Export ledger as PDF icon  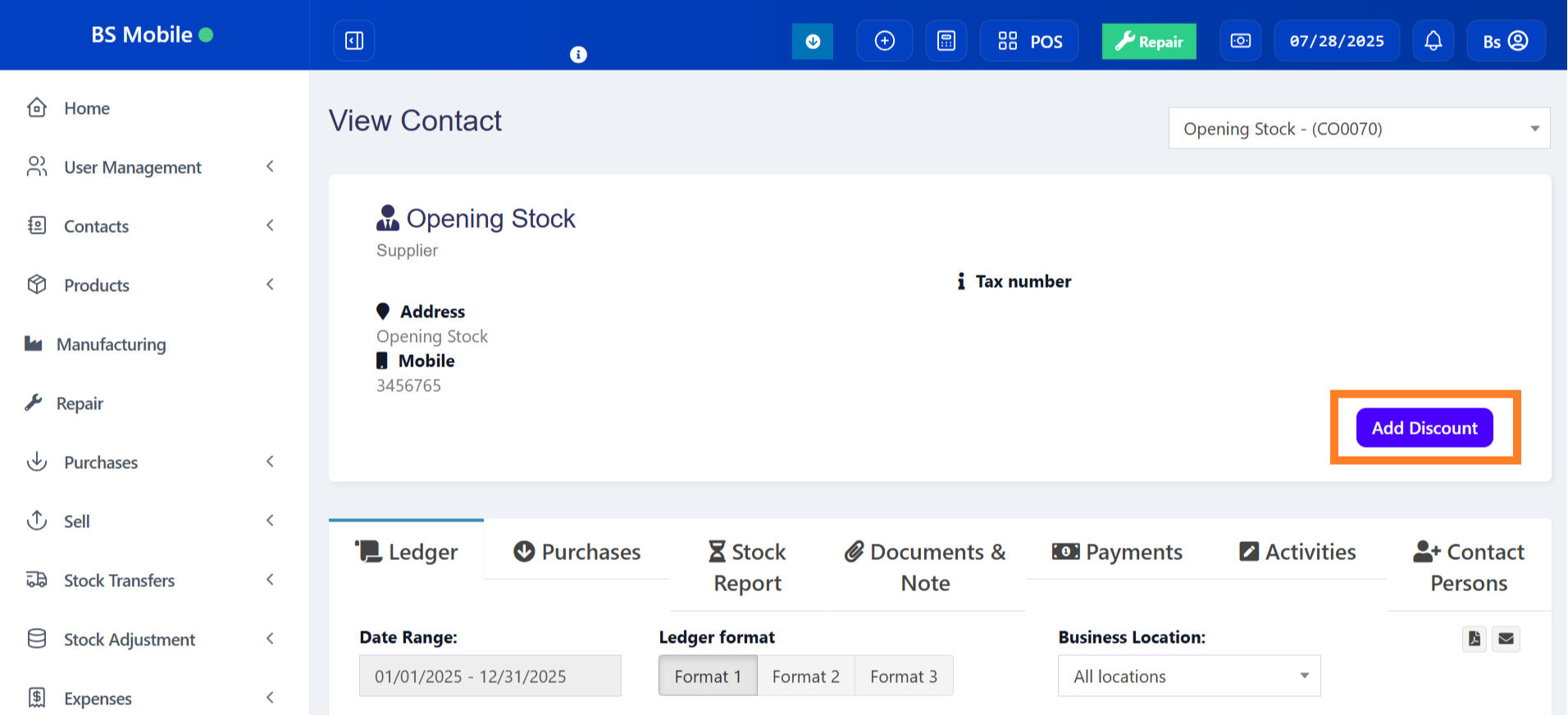click(1474, 639)
